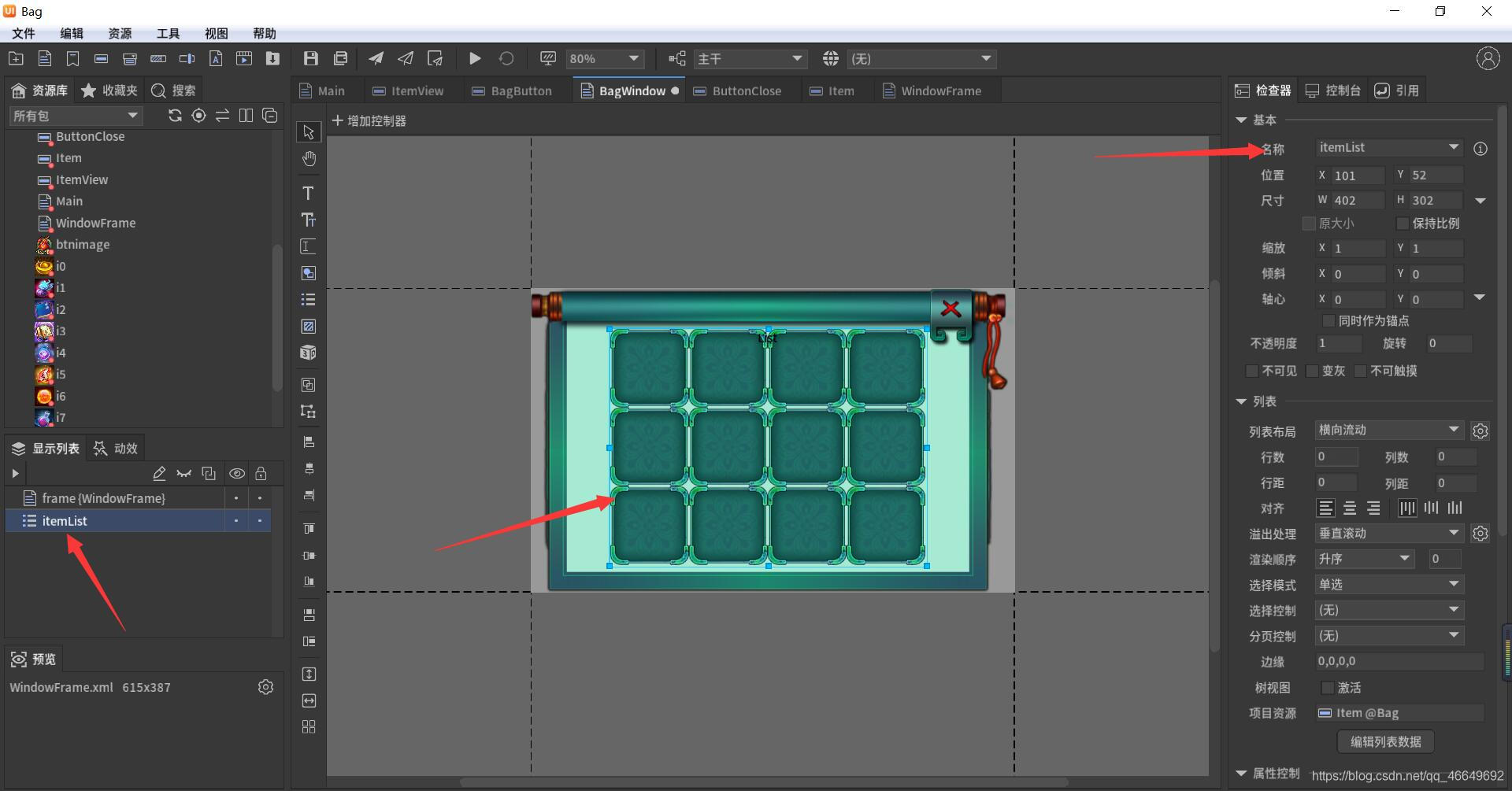
Task: Click 增加控制器 button
Action: [x=369, y=120]
